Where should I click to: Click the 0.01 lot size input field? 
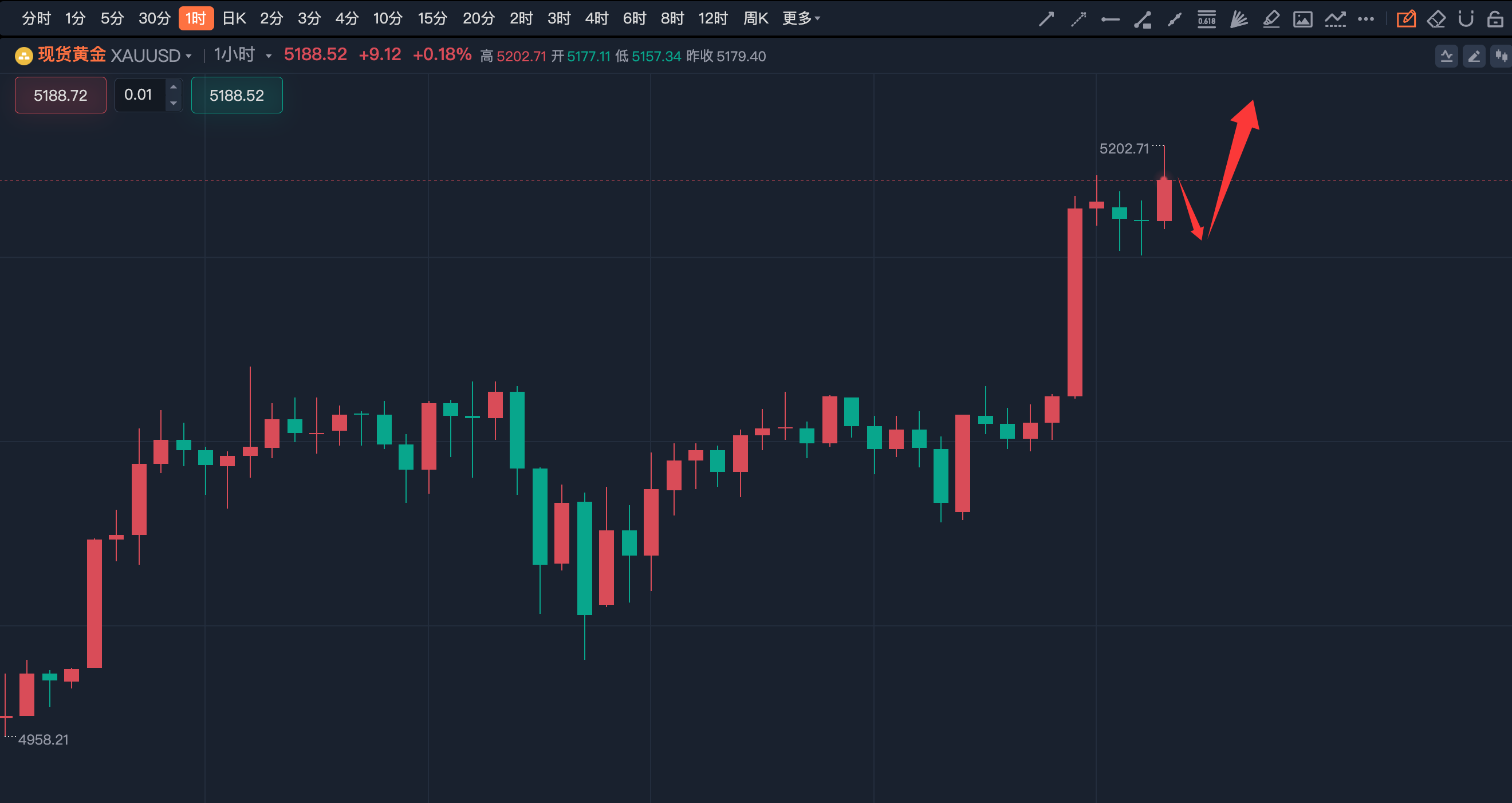click(x=139, y=95)
